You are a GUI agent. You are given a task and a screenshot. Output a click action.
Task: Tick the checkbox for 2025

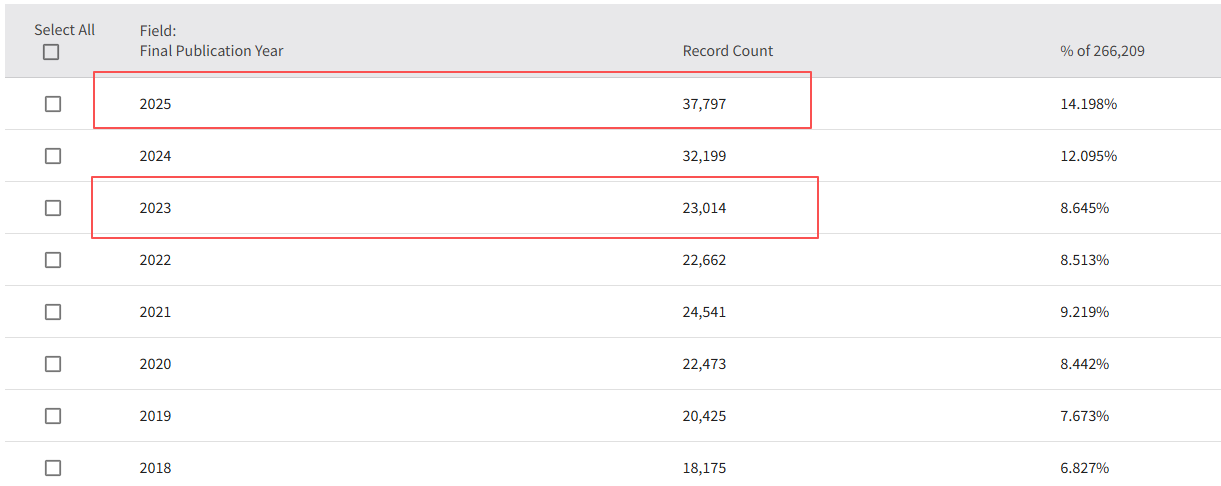(x=53, y=104)
